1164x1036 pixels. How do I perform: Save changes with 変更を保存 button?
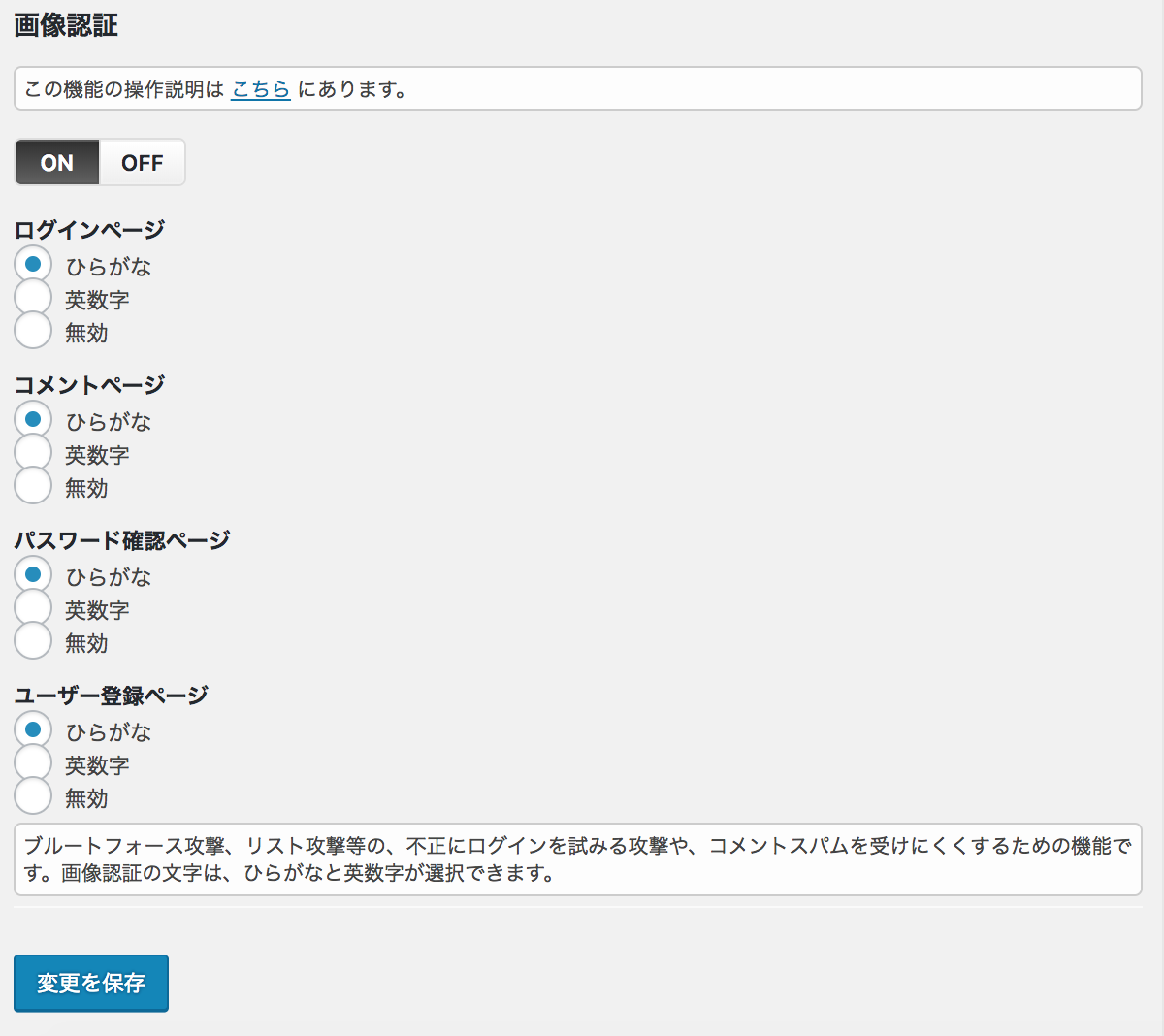pyautogui.click(x=91, y=983)
